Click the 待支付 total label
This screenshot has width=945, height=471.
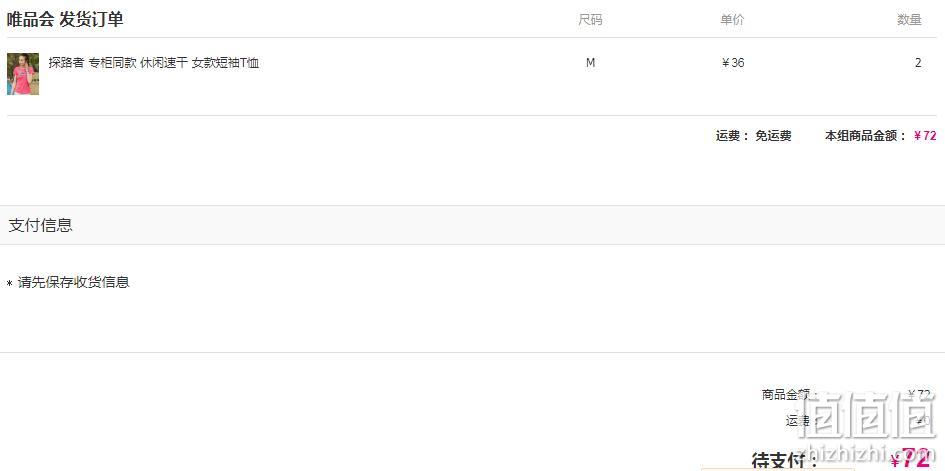point(785,461)
